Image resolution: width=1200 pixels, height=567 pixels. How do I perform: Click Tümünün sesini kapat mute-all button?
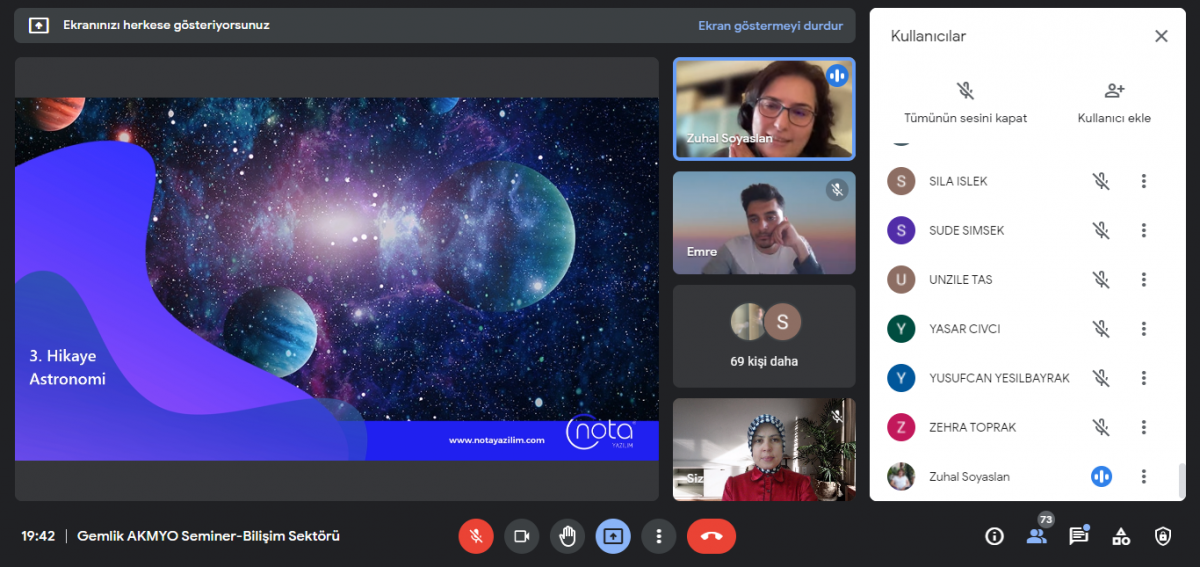point(965,102)
